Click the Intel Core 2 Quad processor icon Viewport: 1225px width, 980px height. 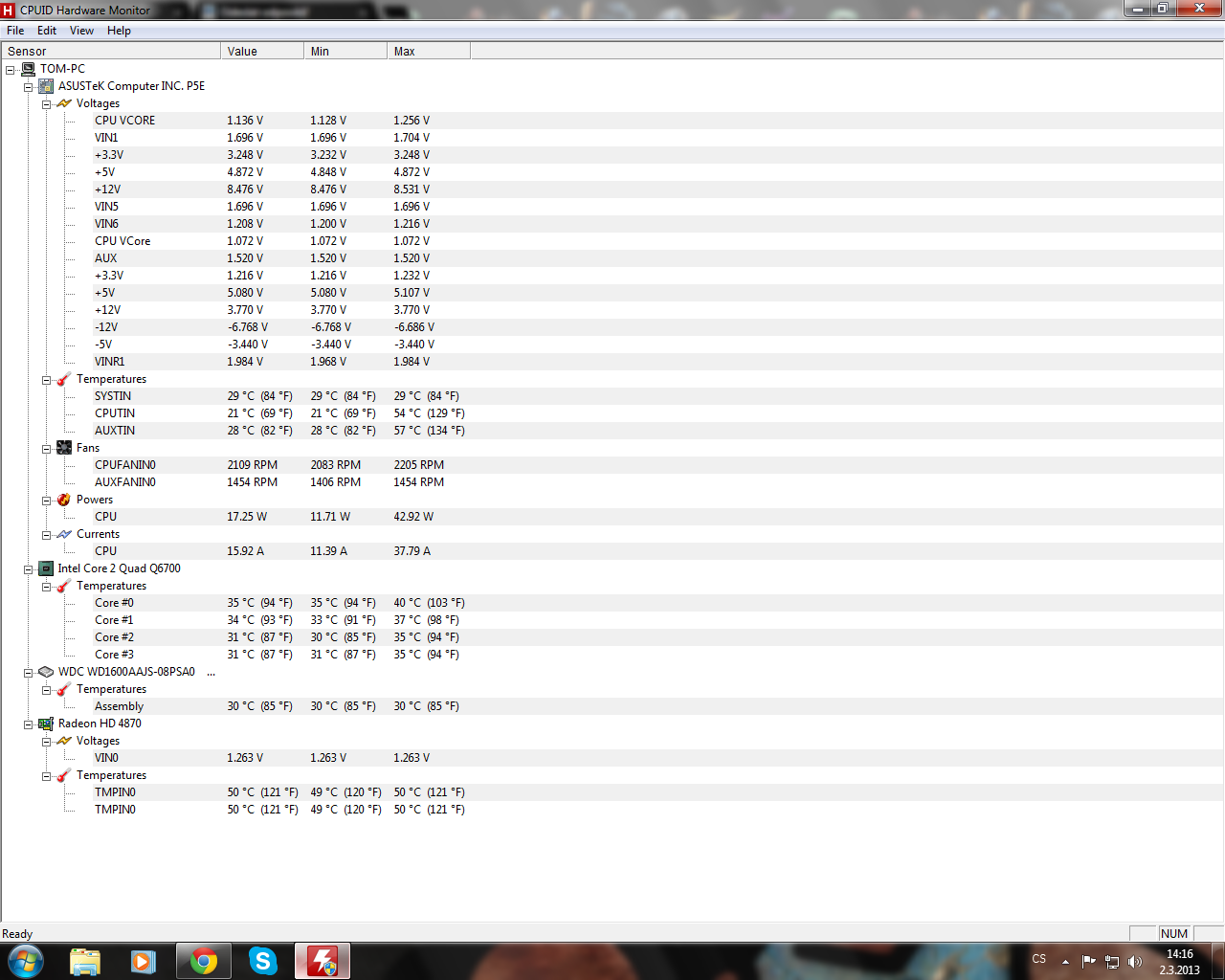pos(46,568)
